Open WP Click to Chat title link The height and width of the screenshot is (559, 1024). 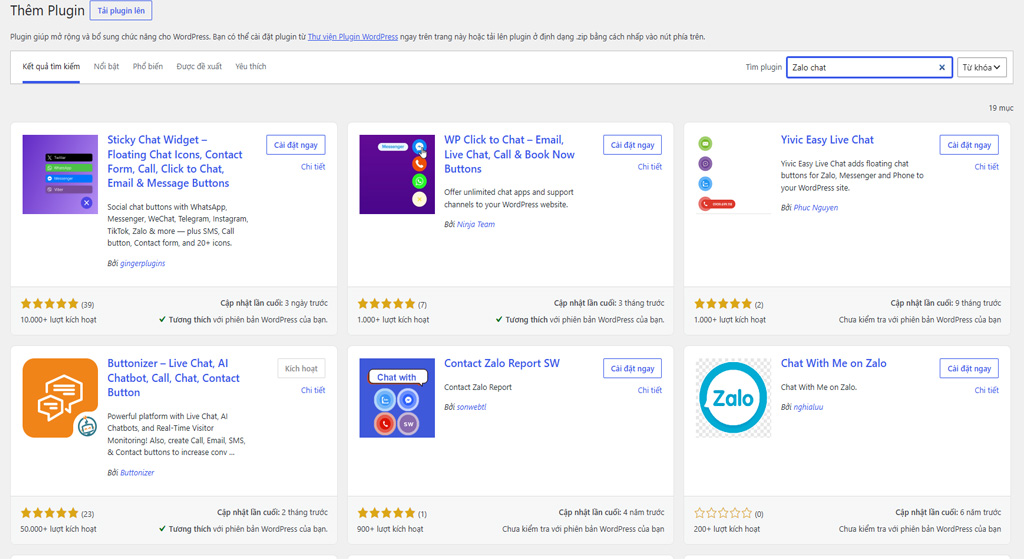pos(509,154)
